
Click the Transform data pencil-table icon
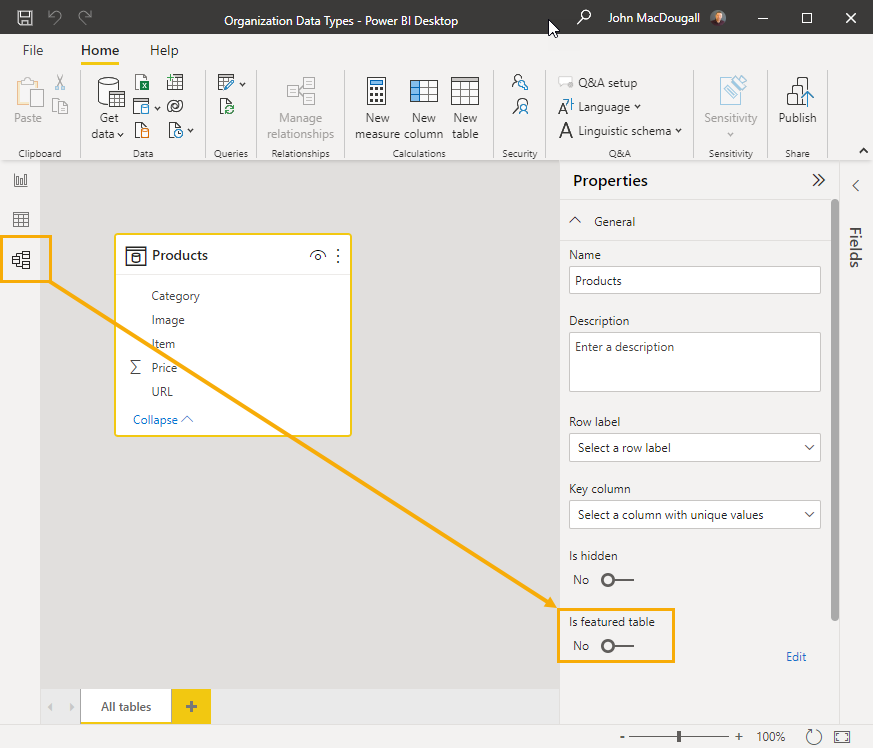click(226, 82)
